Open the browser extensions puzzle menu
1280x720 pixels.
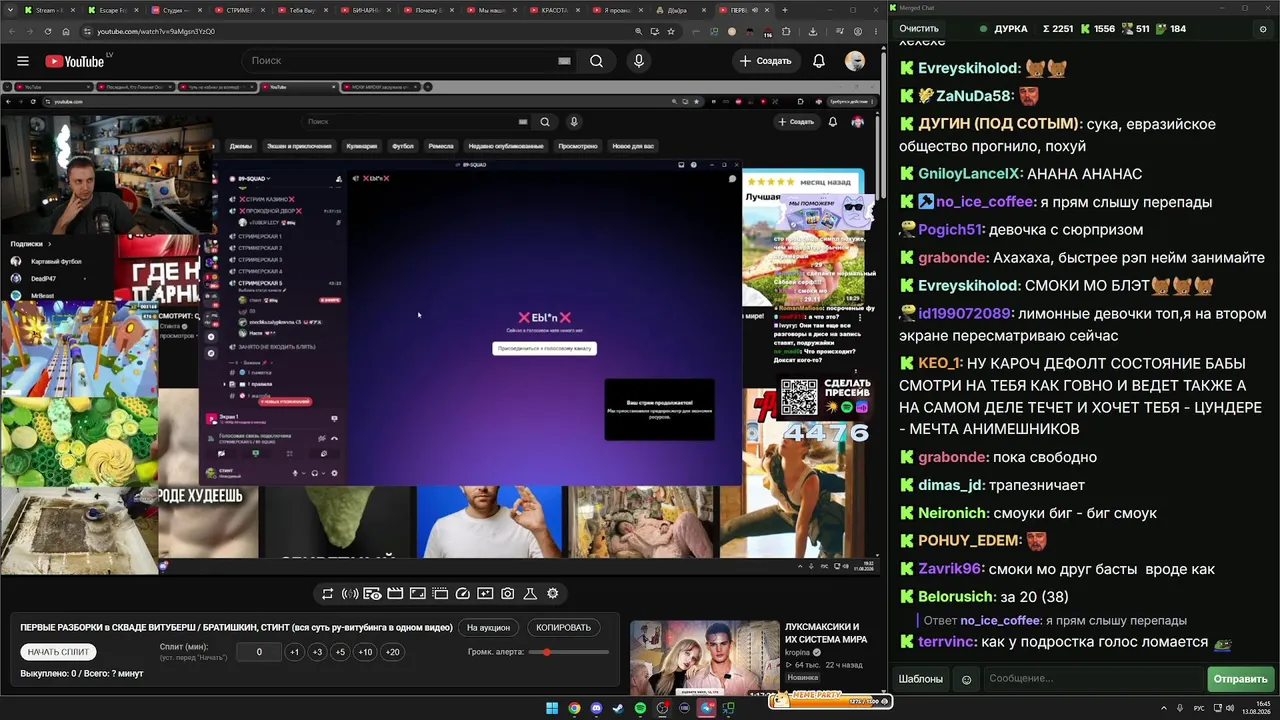tap(786, 31)
